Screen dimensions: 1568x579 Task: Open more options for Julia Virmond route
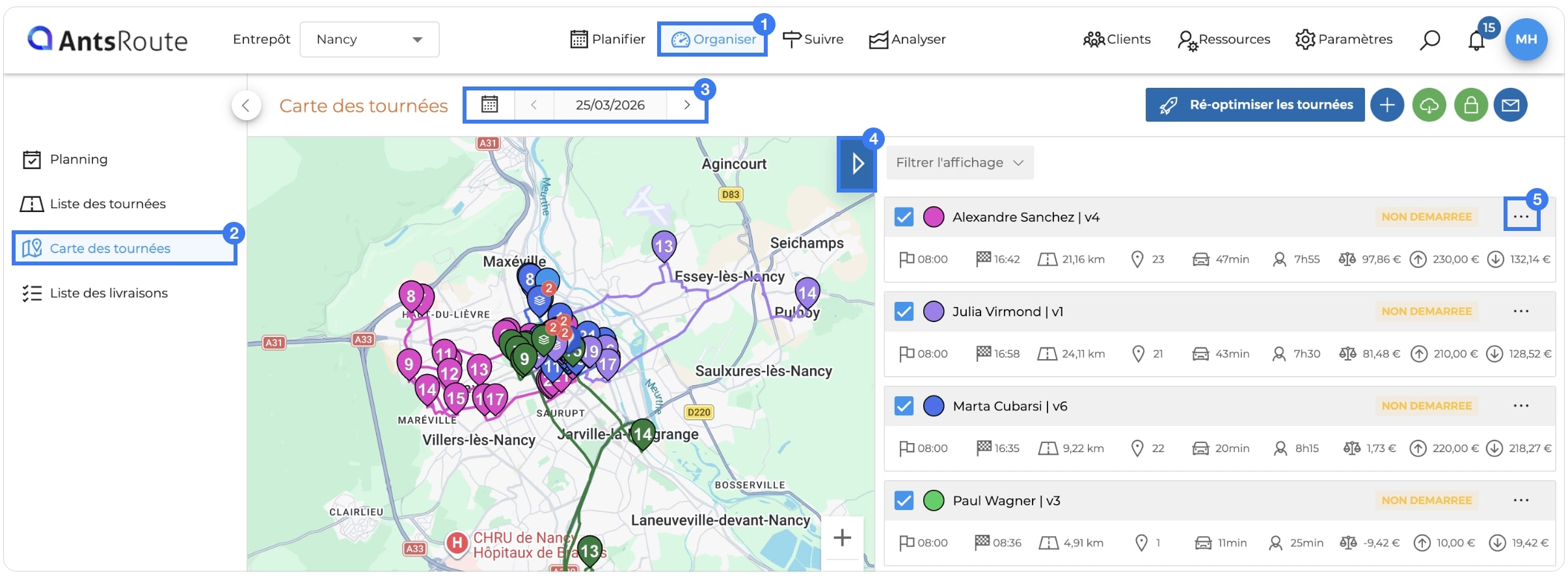tap(1521, 311)
